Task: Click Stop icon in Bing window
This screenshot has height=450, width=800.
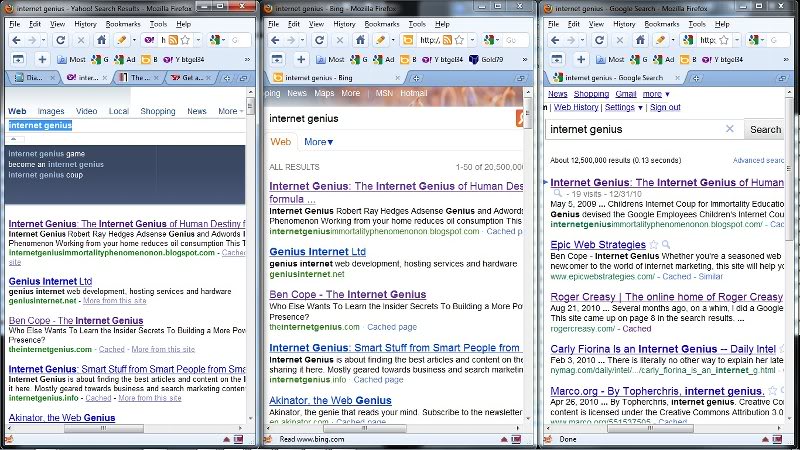Action: coord(339,40)
